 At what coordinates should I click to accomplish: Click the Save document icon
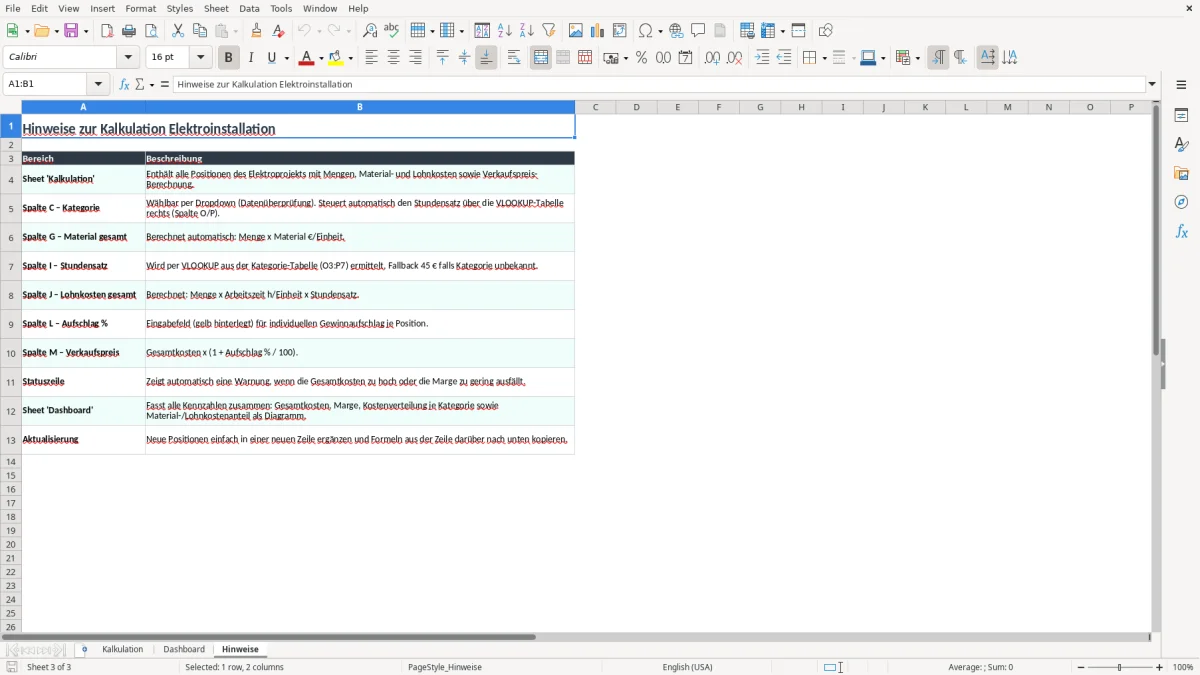click(x=71, y=31)
